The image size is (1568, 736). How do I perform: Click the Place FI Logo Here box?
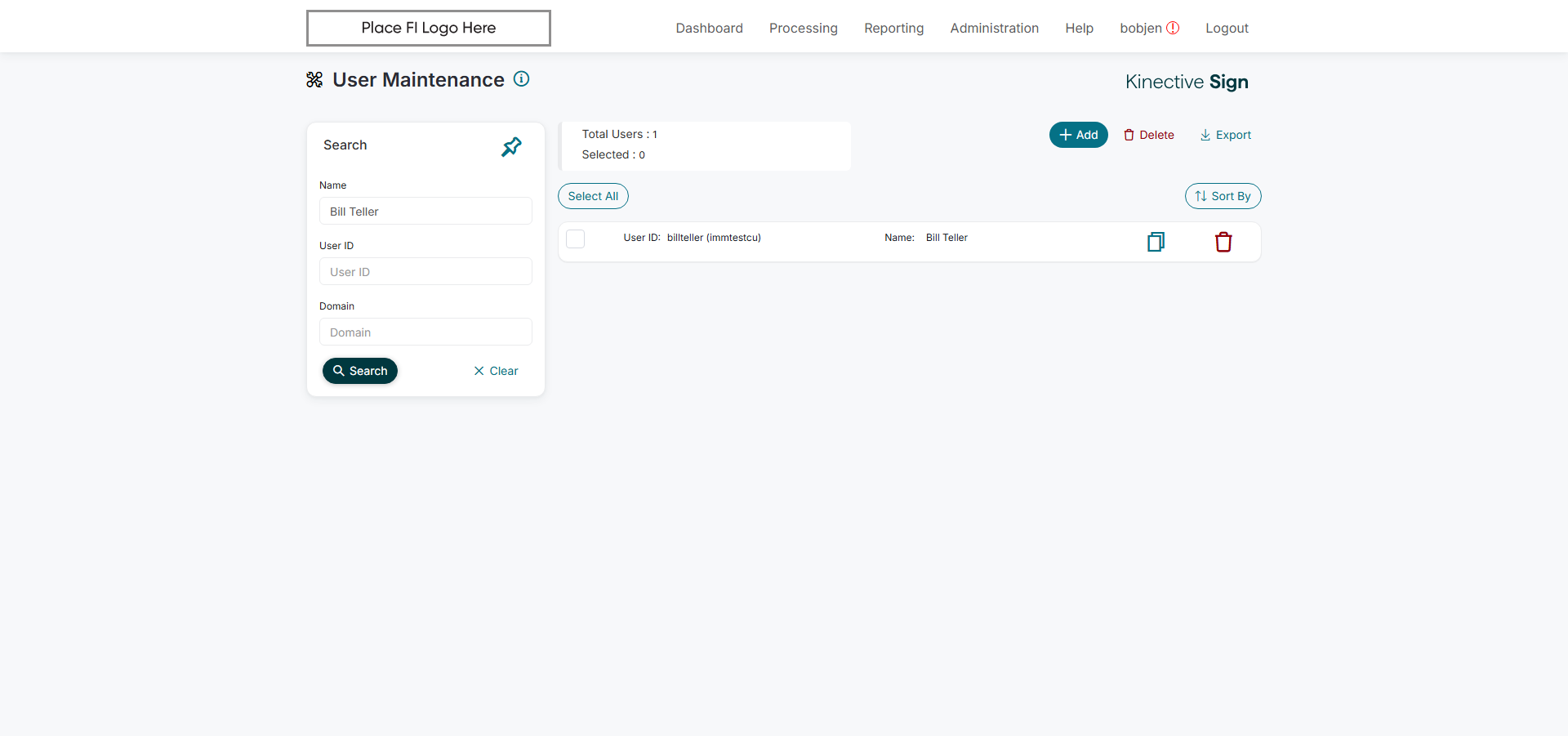(429, 28)
